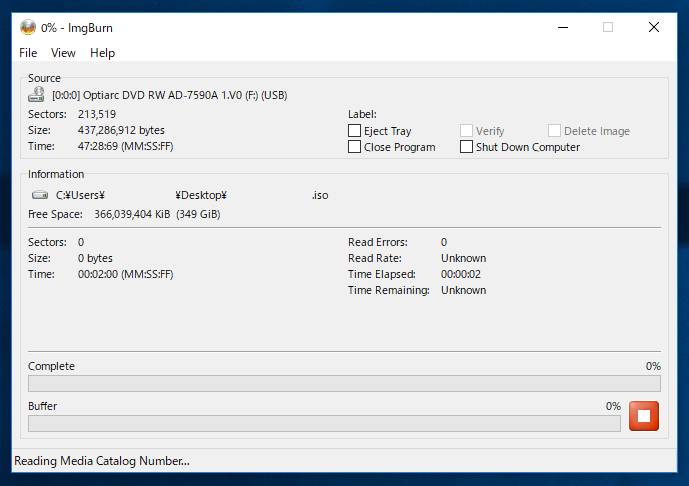Screen dimensions: 689x486
Task: Open the View menu
Action: pyautogui.click(x=63, y=53)
